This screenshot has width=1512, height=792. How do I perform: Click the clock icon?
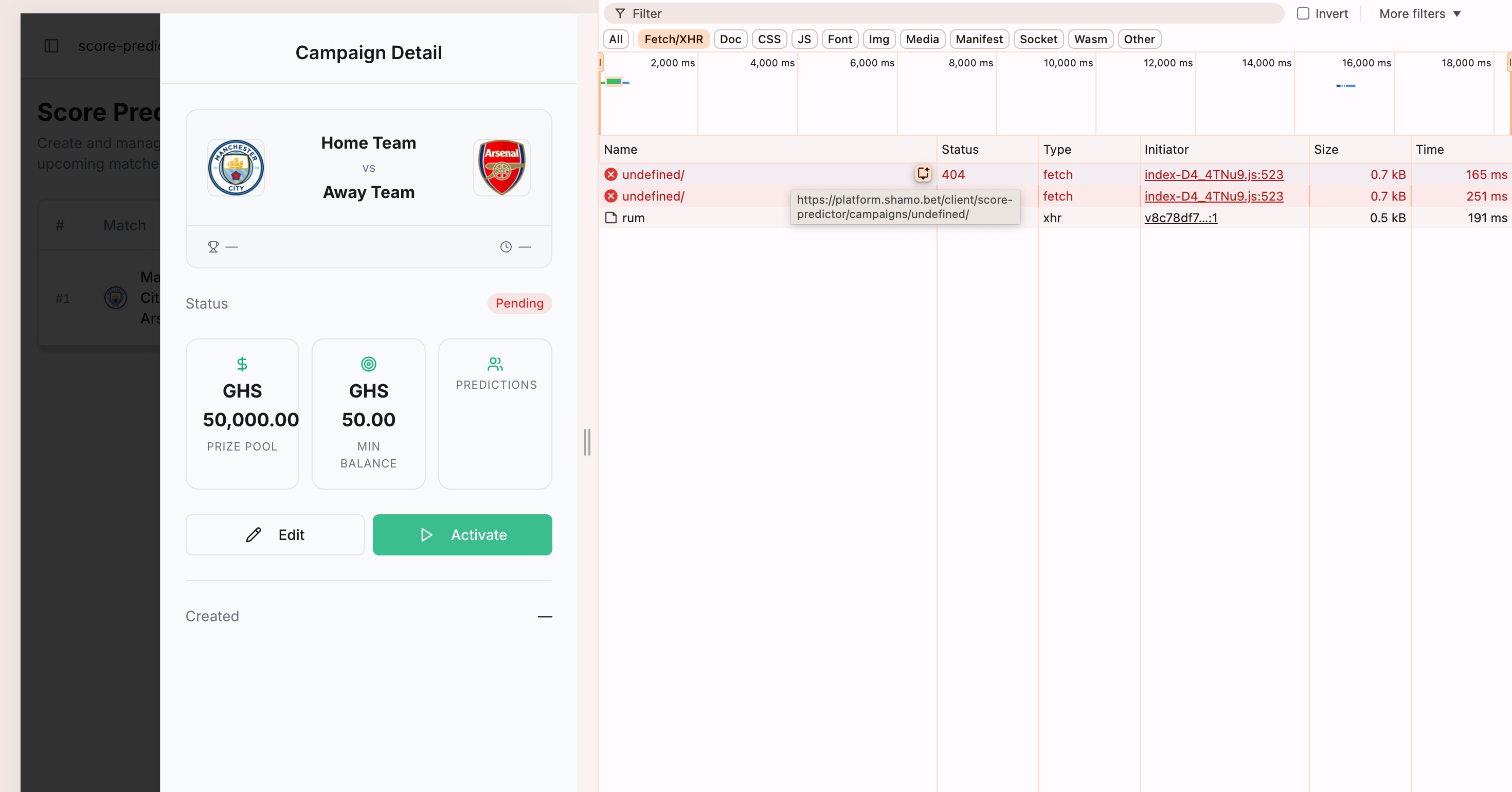click(x=506, y=247)
